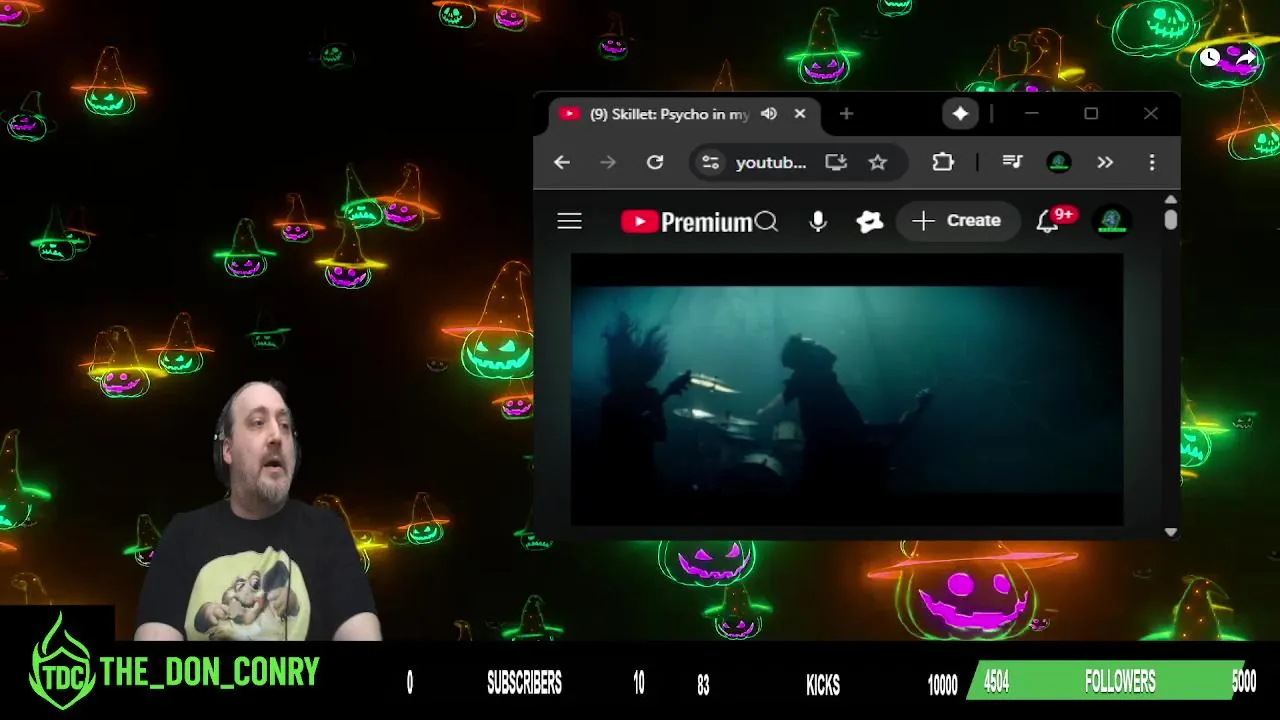This screenshot has height=720, width=1280.
Task: Minimize the Chrome window
Action: point(1031,114)
